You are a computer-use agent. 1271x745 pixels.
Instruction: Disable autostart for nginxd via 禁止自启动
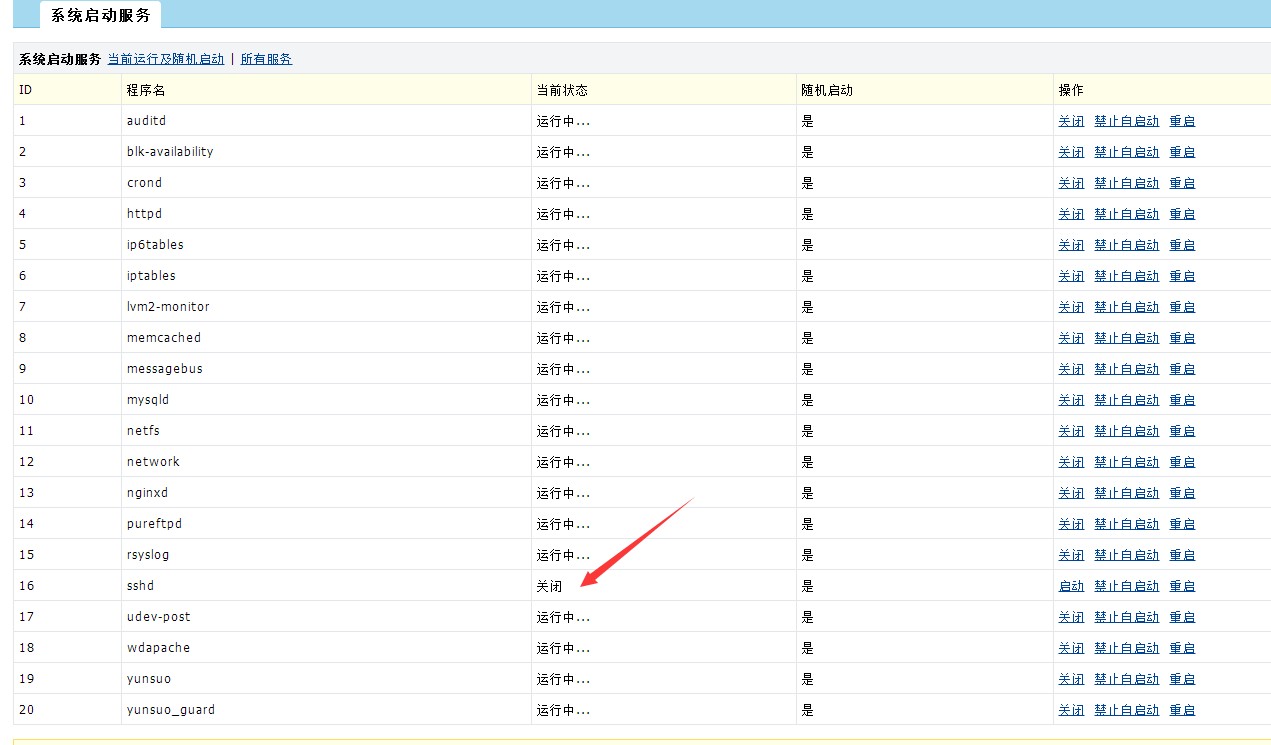[x=1126, y=493]
